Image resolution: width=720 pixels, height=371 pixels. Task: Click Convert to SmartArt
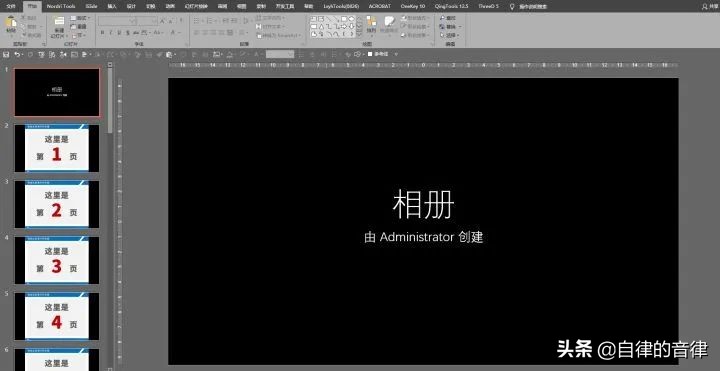[x=279, y=35]
